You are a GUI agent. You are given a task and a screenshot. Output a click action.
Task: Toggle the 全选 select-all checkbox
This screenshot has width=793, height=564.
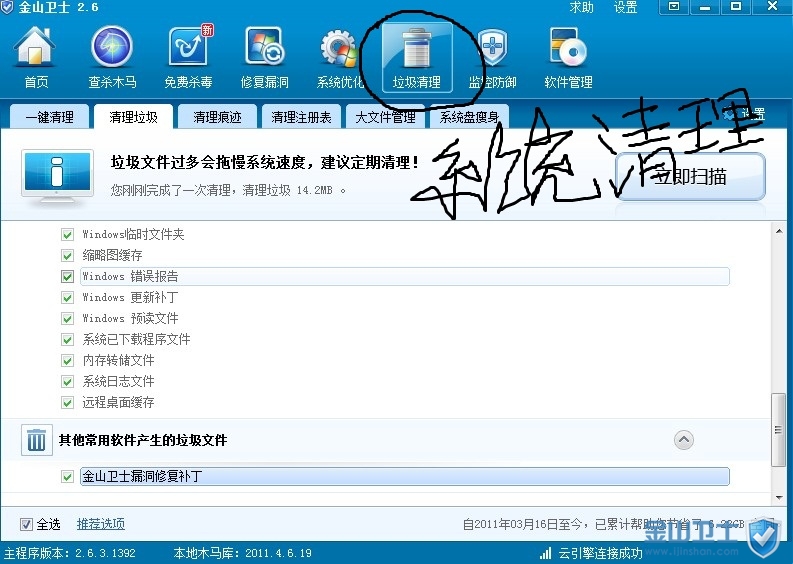coord(26,525)
